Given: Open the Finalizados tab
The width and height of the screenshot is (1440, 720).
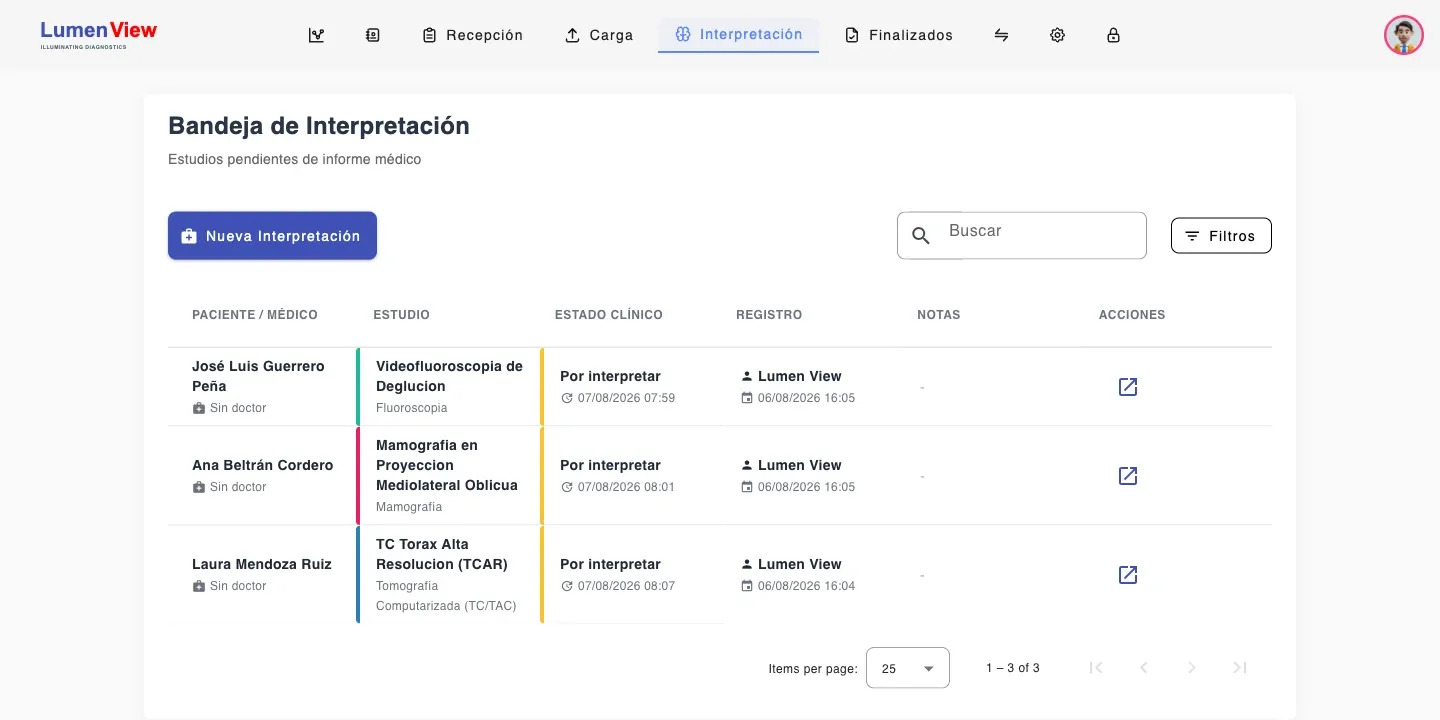Looking at the screenshot, I should [x=899, y=35].
